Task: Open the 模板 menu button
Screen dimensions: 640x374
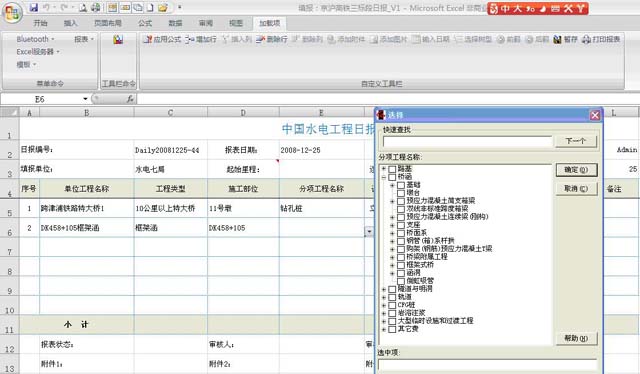Action: 26,65
